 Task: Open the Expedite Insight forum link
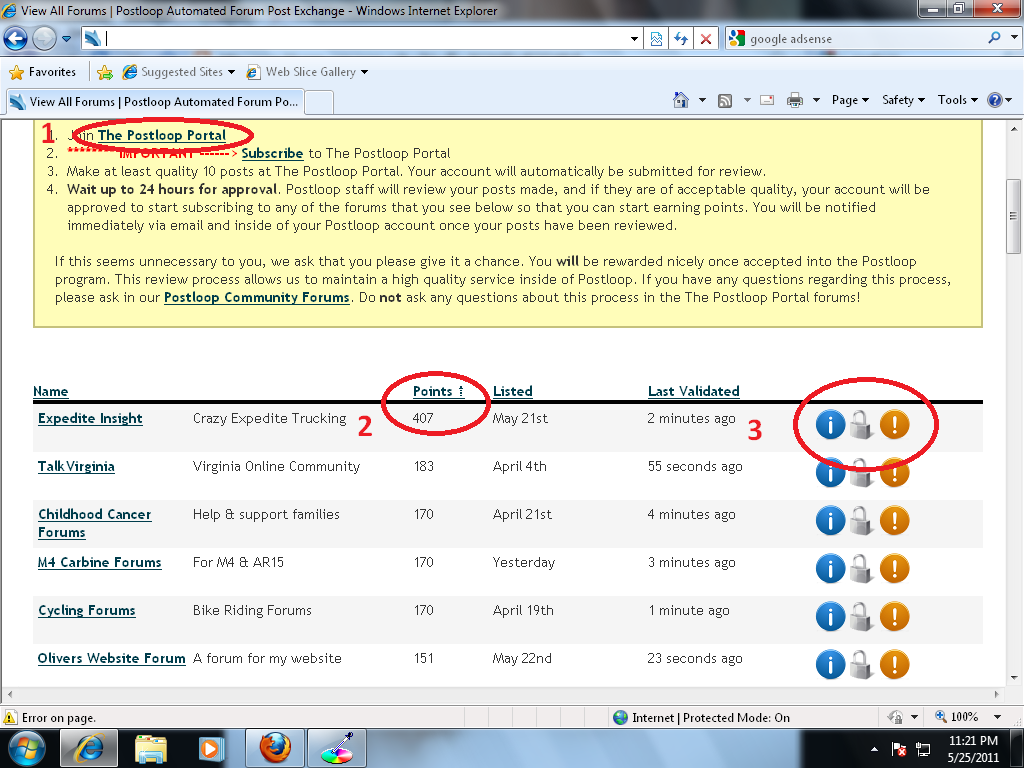(x=90, y=419)
